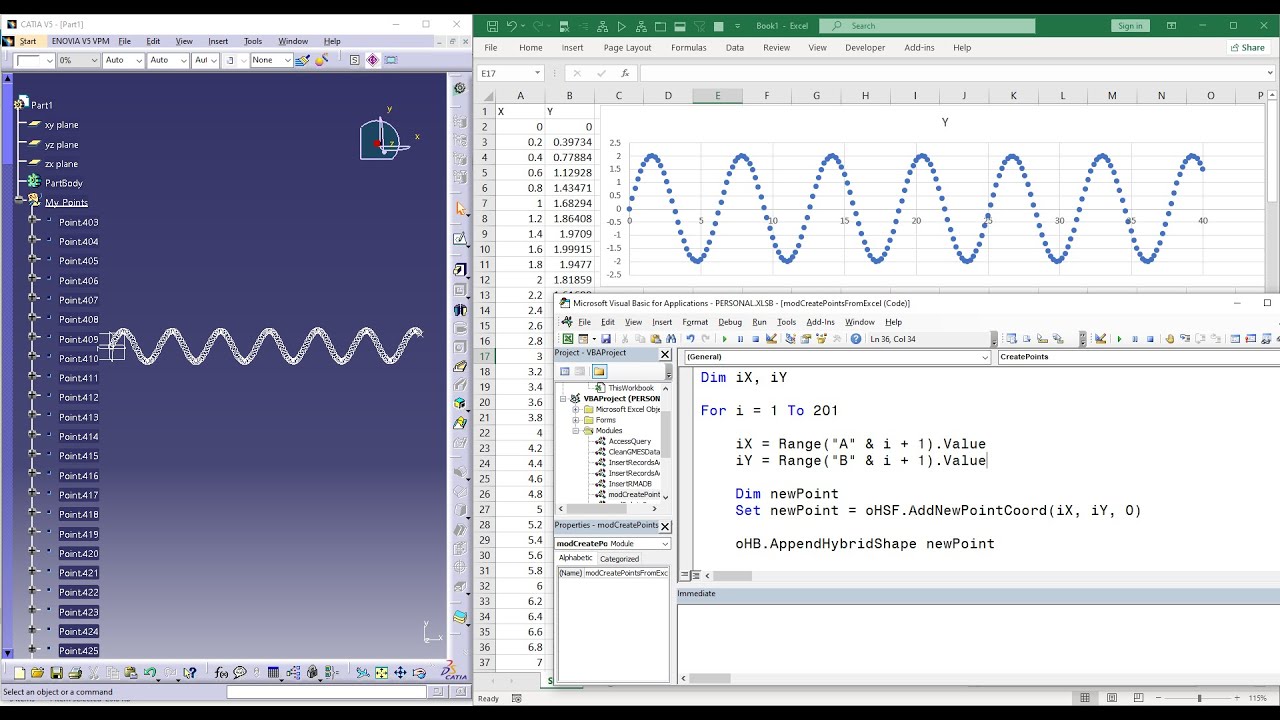
Task: Collapse Modules folder in VBA project tree
Action: click(x=576, y=431)
